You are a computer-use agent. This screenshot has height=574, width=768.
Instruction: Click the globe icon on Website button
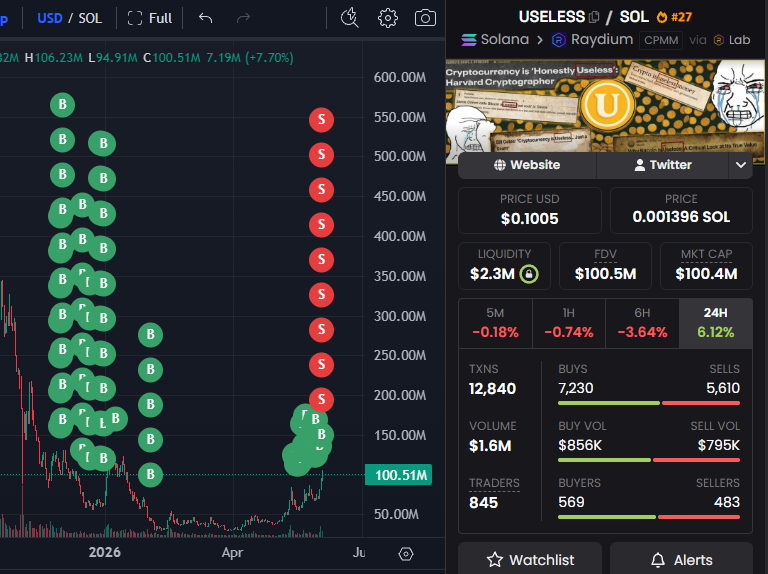pyautogui.click(x=500, y=165)
